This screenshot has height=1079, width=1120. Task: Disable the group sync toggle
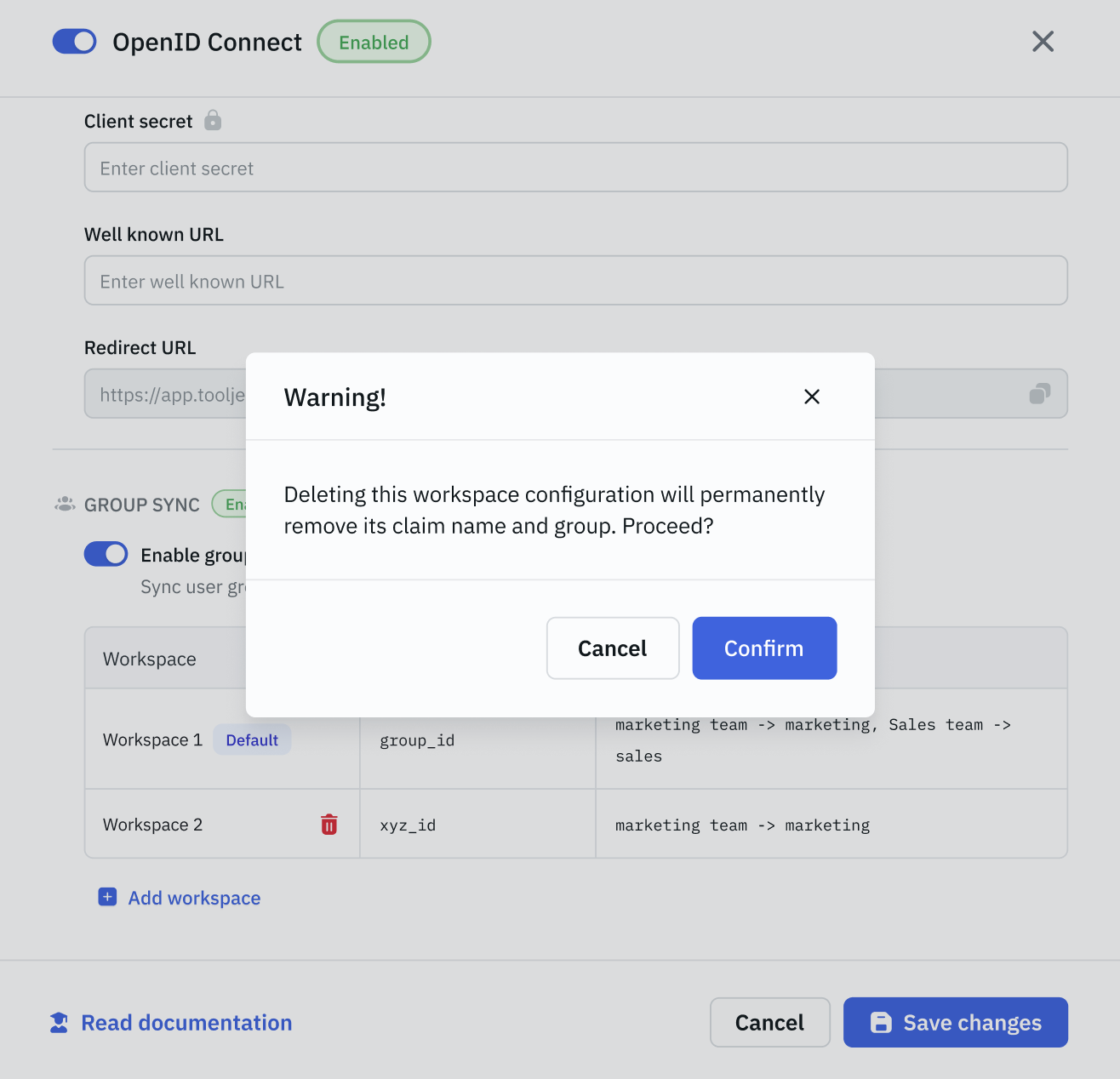tap(106, 554)
